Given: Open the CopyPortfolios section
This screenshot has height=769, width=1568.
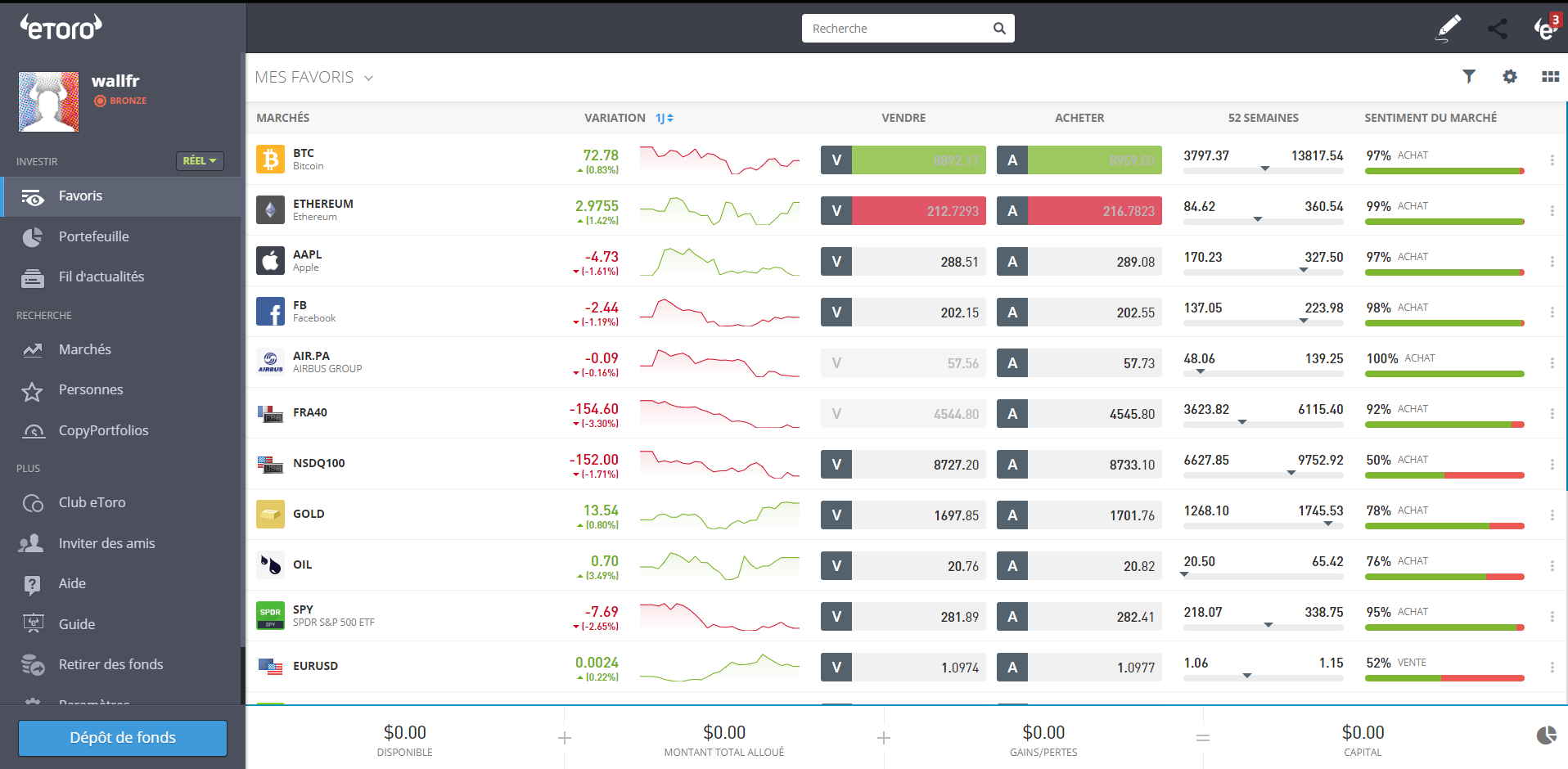Looking at the screenshot, I should [x=103, y=430].
